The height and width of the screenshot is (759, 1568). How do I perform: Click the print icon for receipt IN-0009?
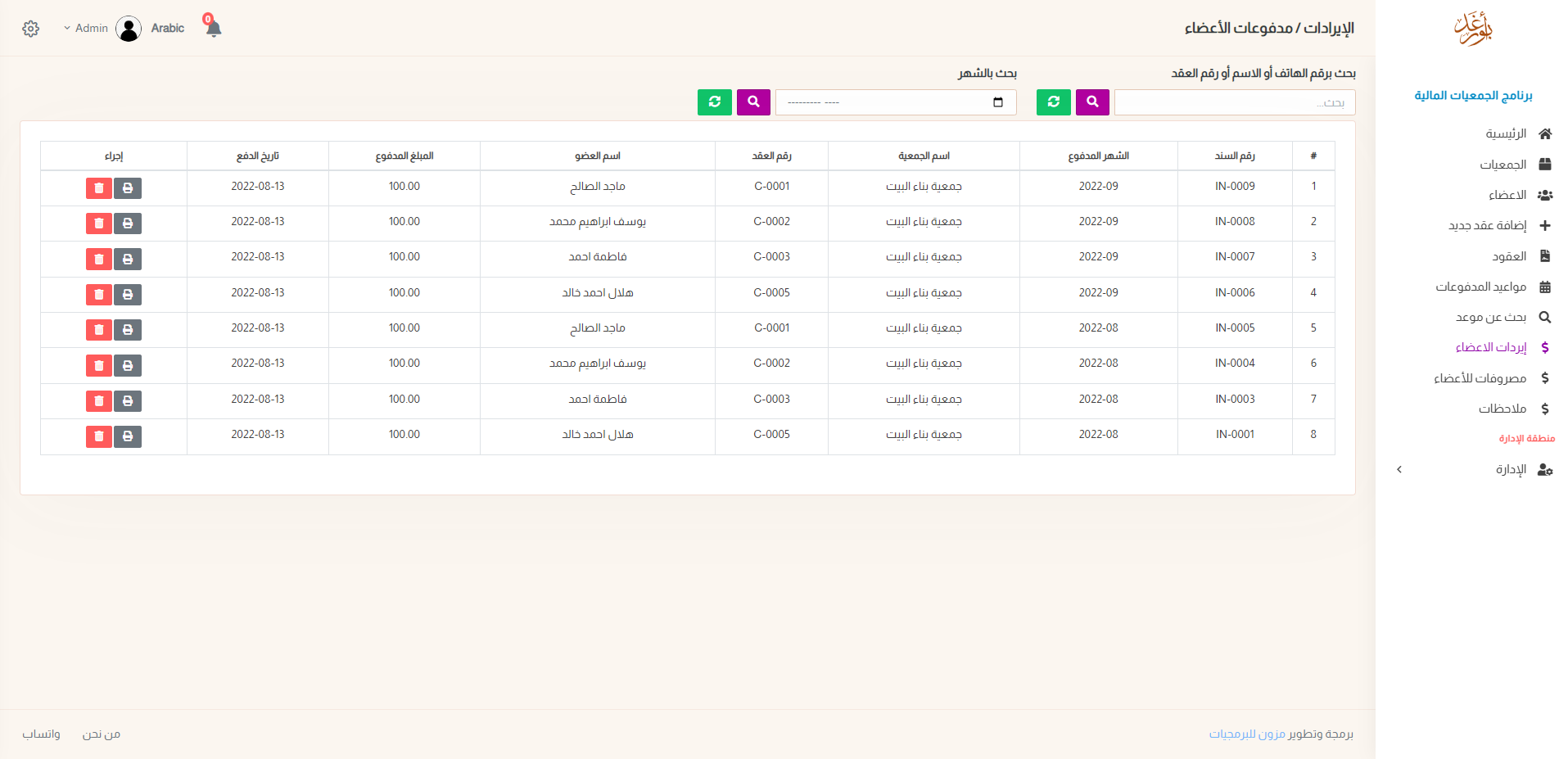point(128,188)
